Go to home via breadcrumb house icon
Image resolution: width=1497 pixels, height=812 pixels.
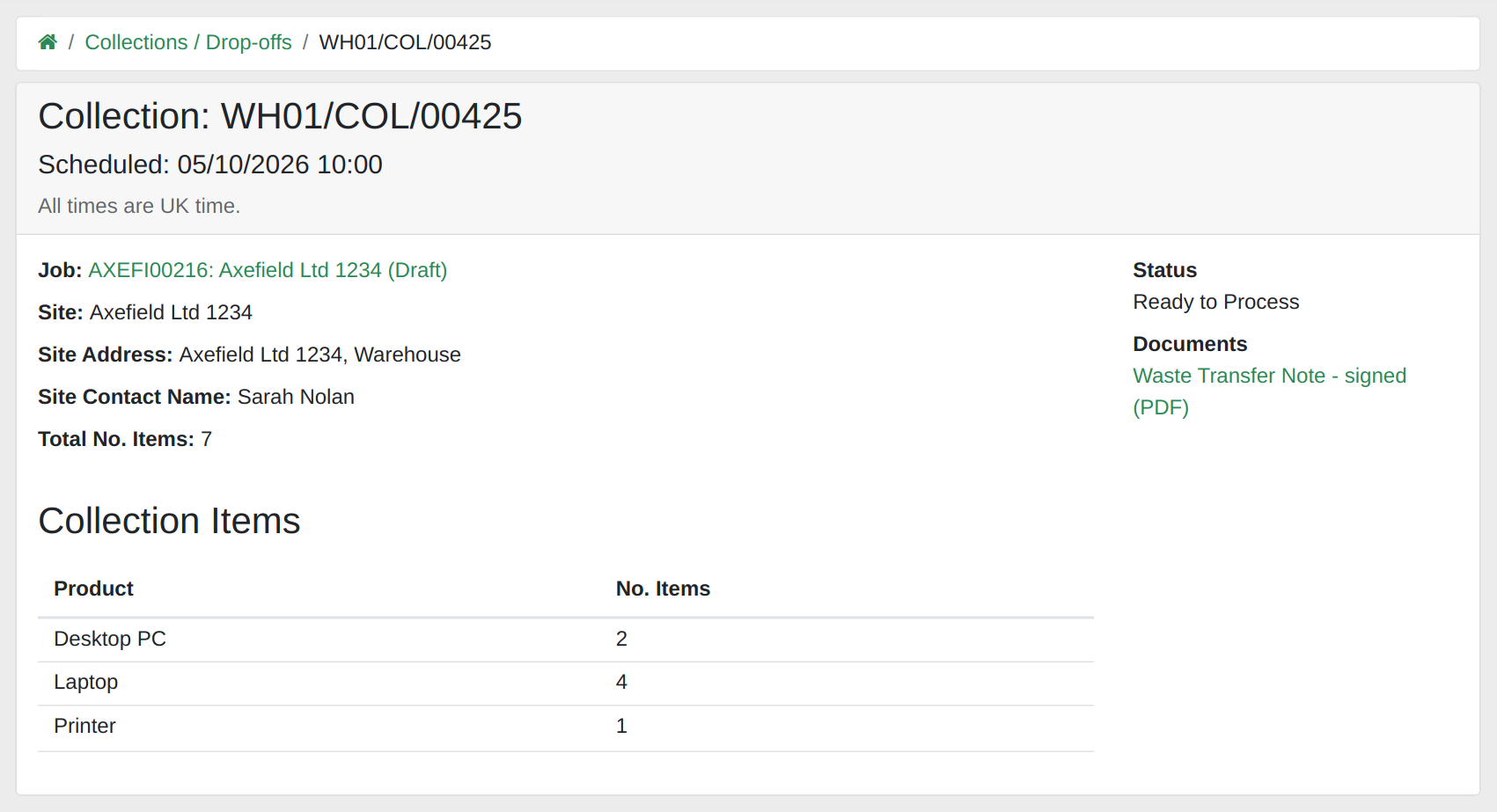point(48,42)
